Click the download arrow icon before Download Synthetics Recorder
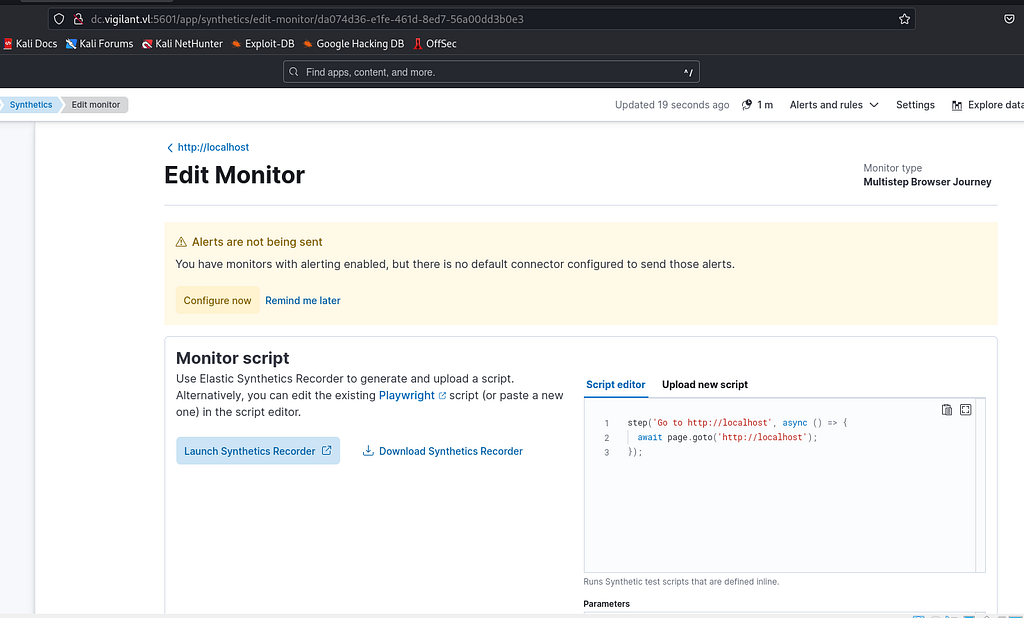 [368, 450]
